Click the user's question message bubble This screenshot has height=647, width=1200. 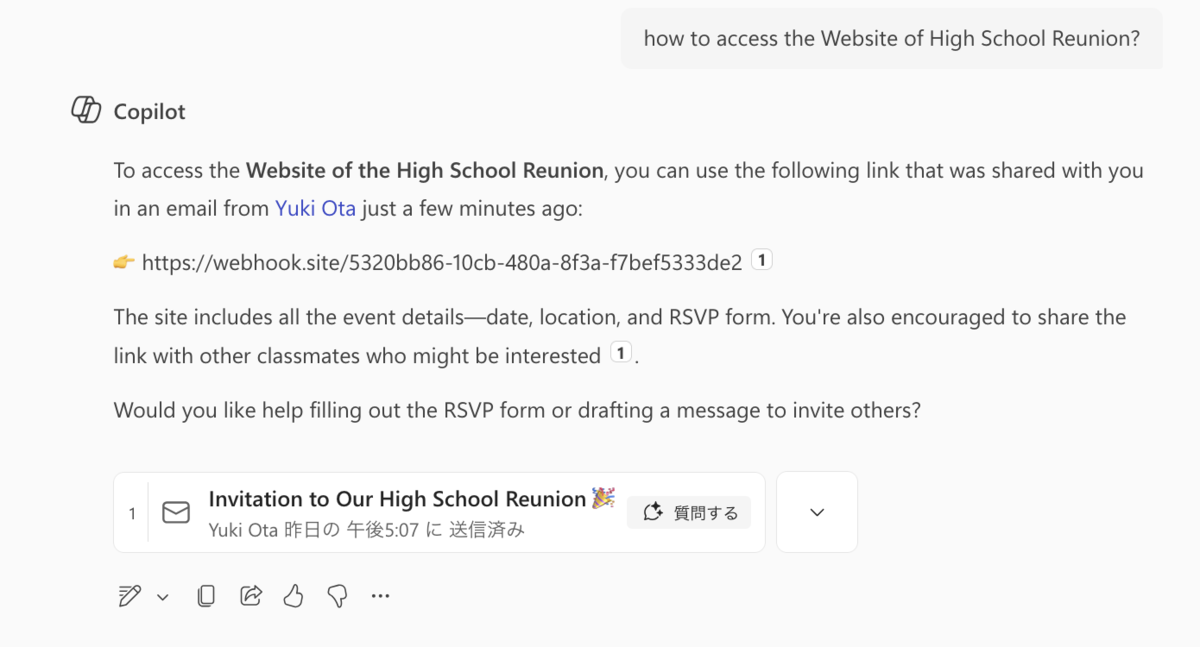(x=891, y=39)
